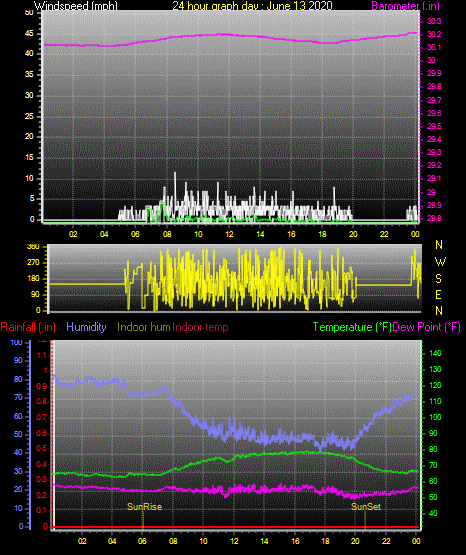Click the 'SunRise' marker label
Image resolution: width=466 pixels, height=555 pixels.
(x=144, y=507)
